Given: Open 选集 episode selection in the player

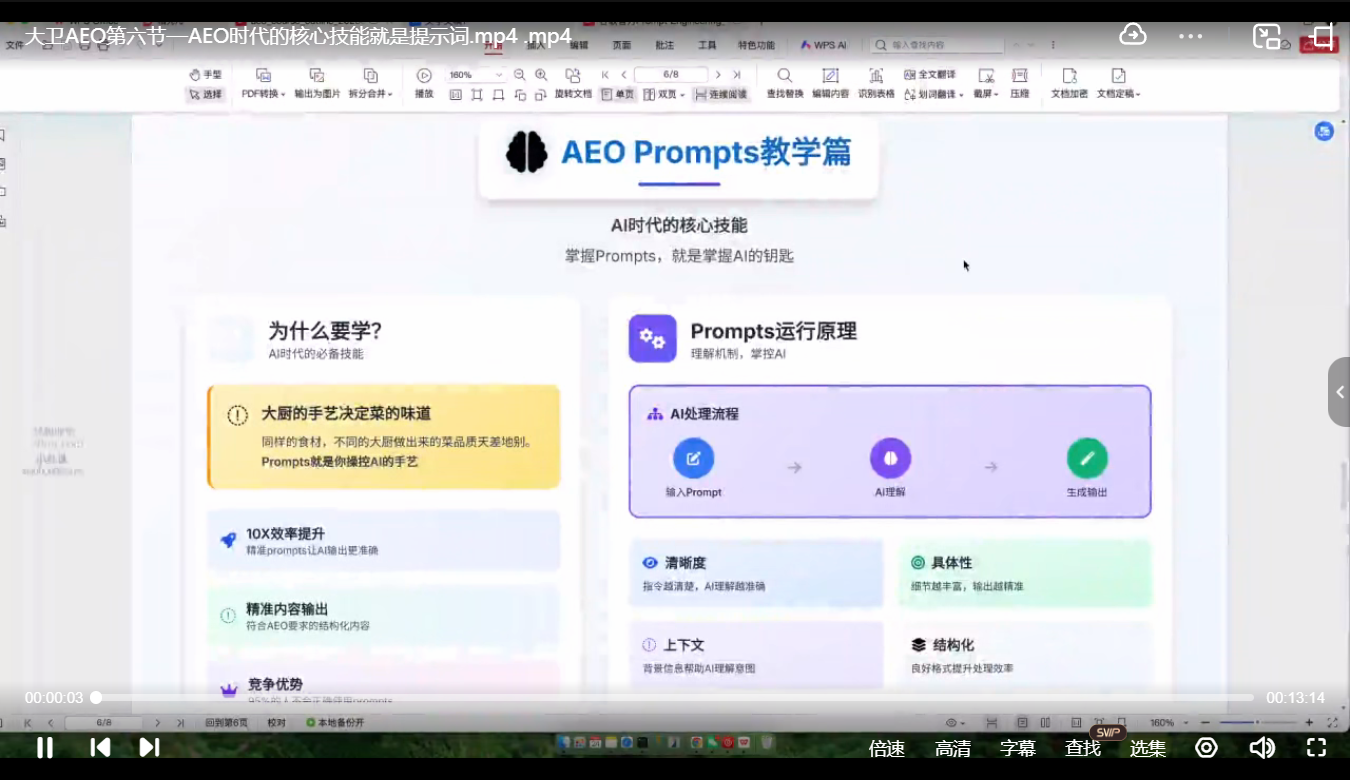Looking at the screenshot, I should [1146, 747].
